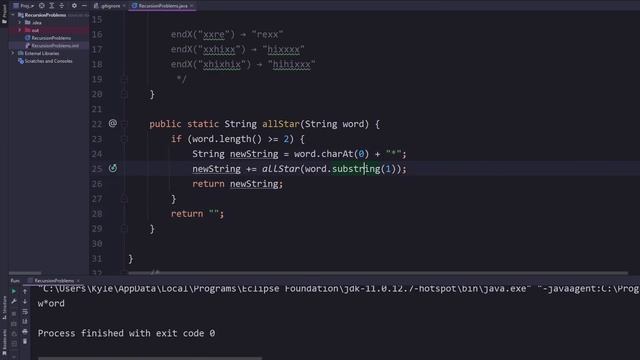
Task: Click the allStar method name on line 22
Action: (281, 124)
